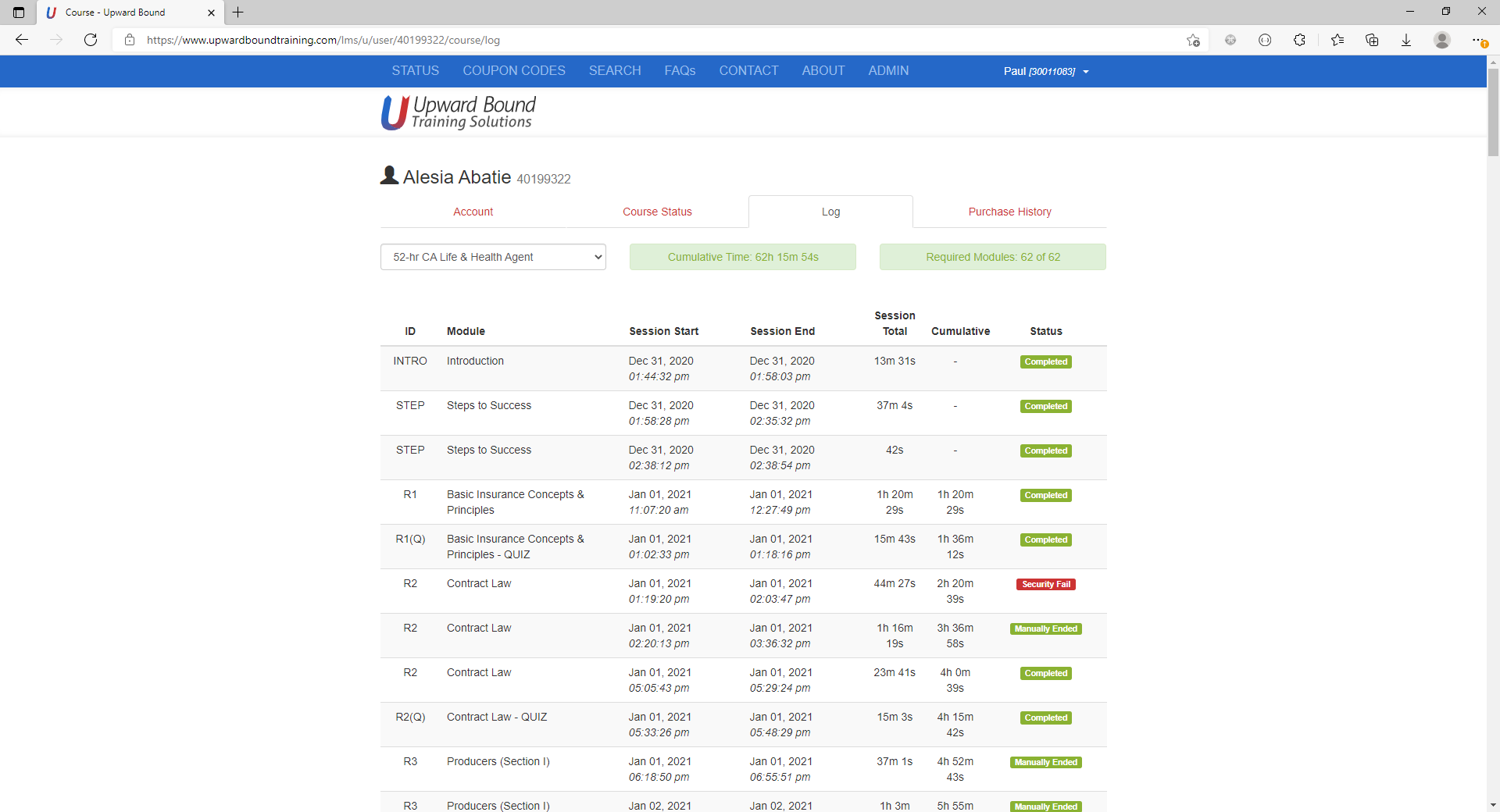Open the FAQs page

point(680,71)
